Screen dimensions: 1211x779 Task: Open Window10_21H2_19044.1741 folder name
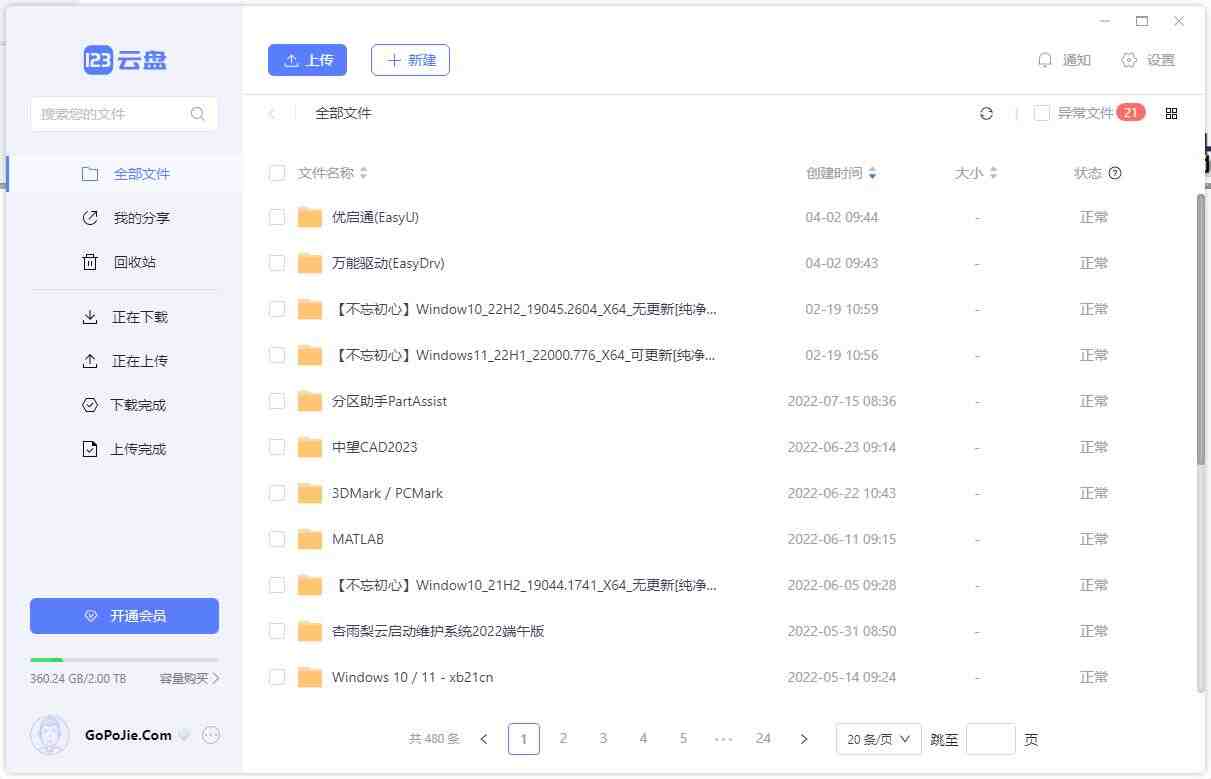click(524, 585)
